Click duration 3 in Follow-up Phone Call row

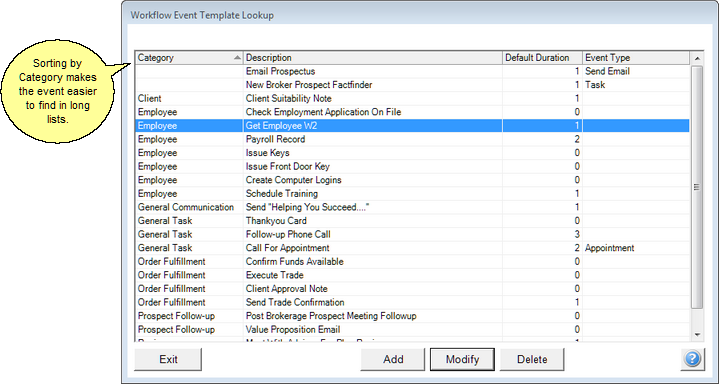point(542,234)
